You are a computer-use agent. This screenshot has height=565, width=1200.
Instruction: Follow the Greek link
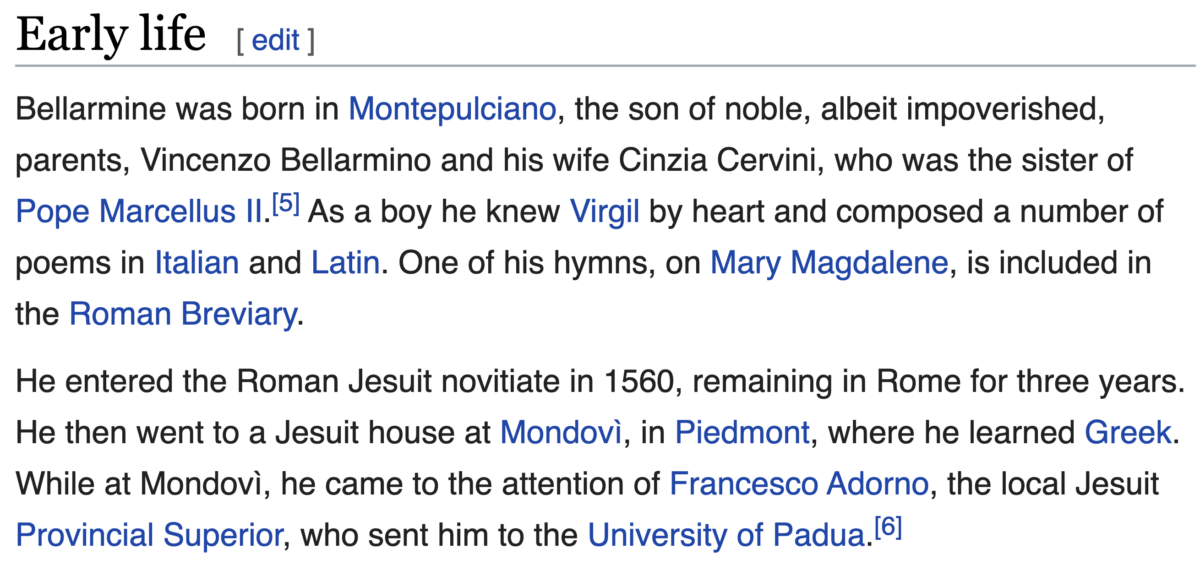coord(1127,432)
